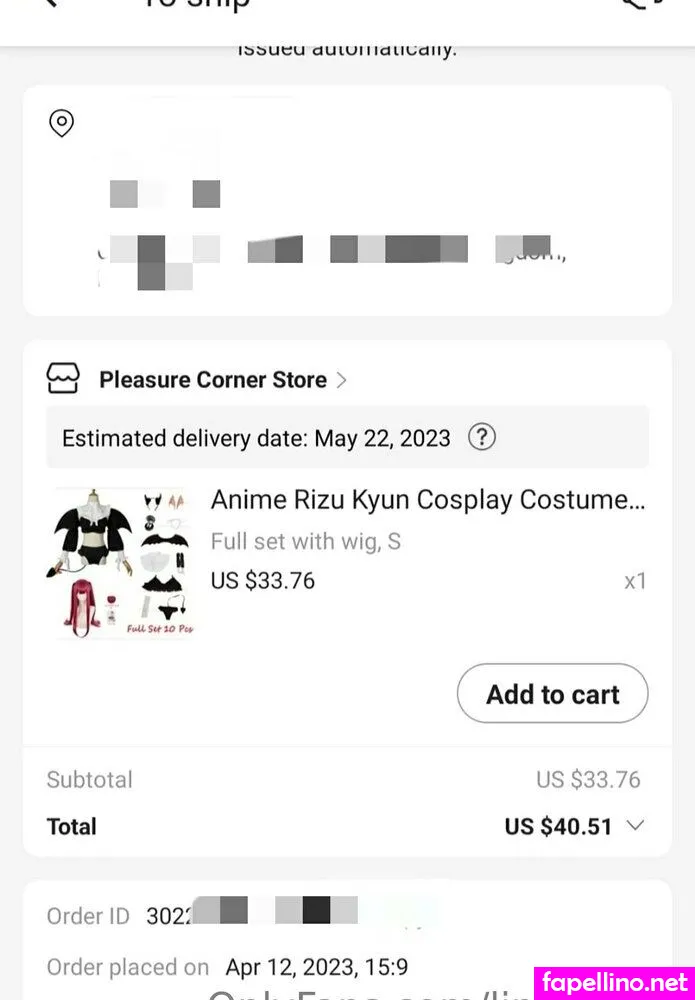
Task: Click the Order placed on date
Action: coord(317,967)
